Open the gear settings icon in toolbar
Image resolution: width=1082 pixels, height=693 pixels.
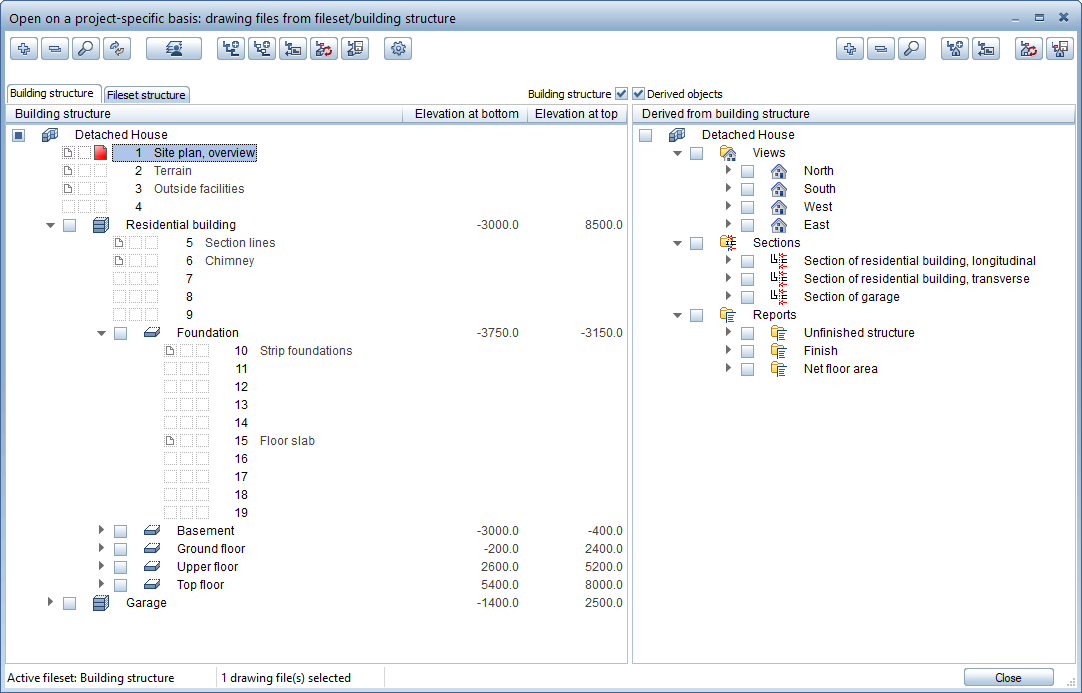(x=398, y=49)
